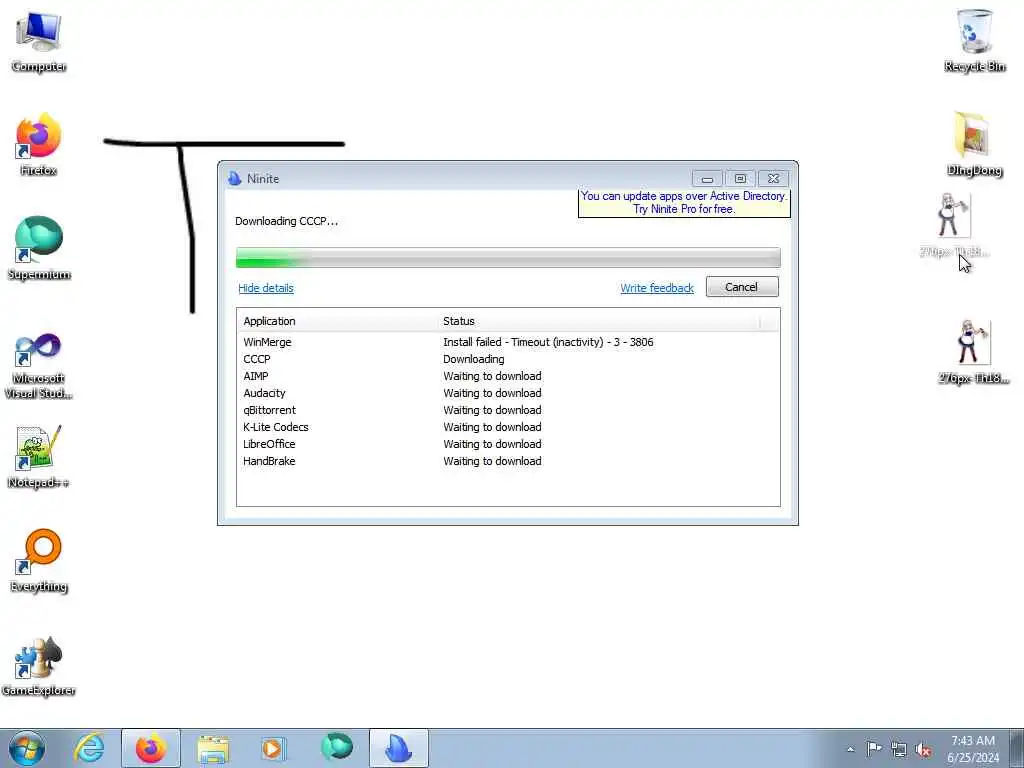Select the HandBrake row
Viewport: 1024px width, 768px height.
pyautogui.click(x=508, y=461)
